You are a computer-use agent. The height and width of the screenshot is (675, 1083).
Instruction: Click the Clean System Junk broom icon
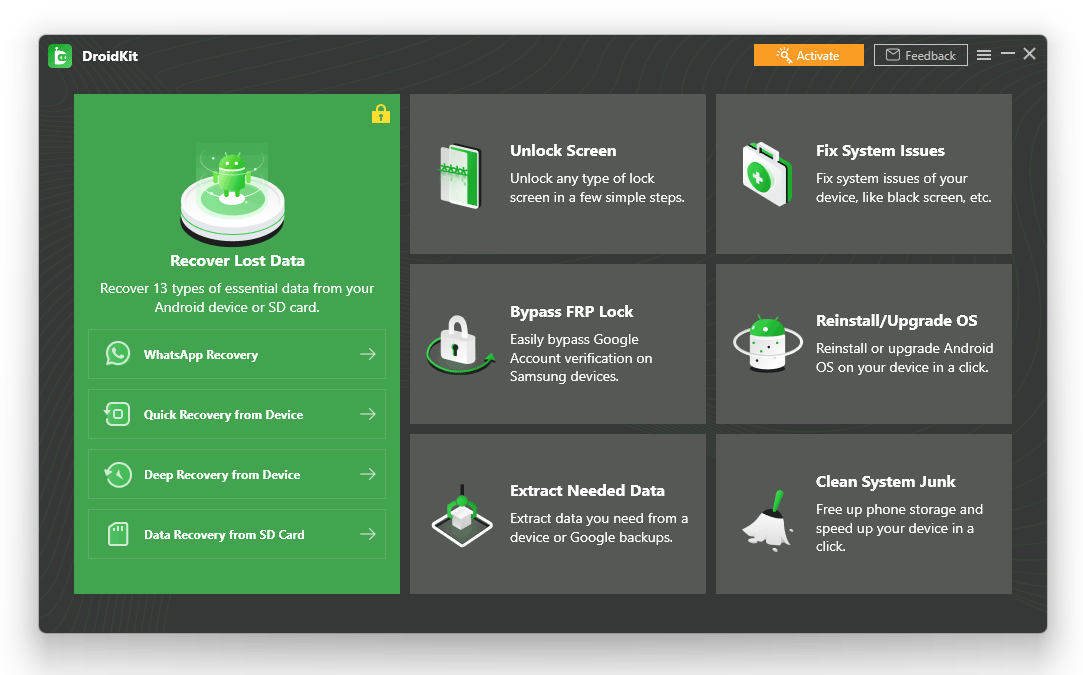click(767, 515)
